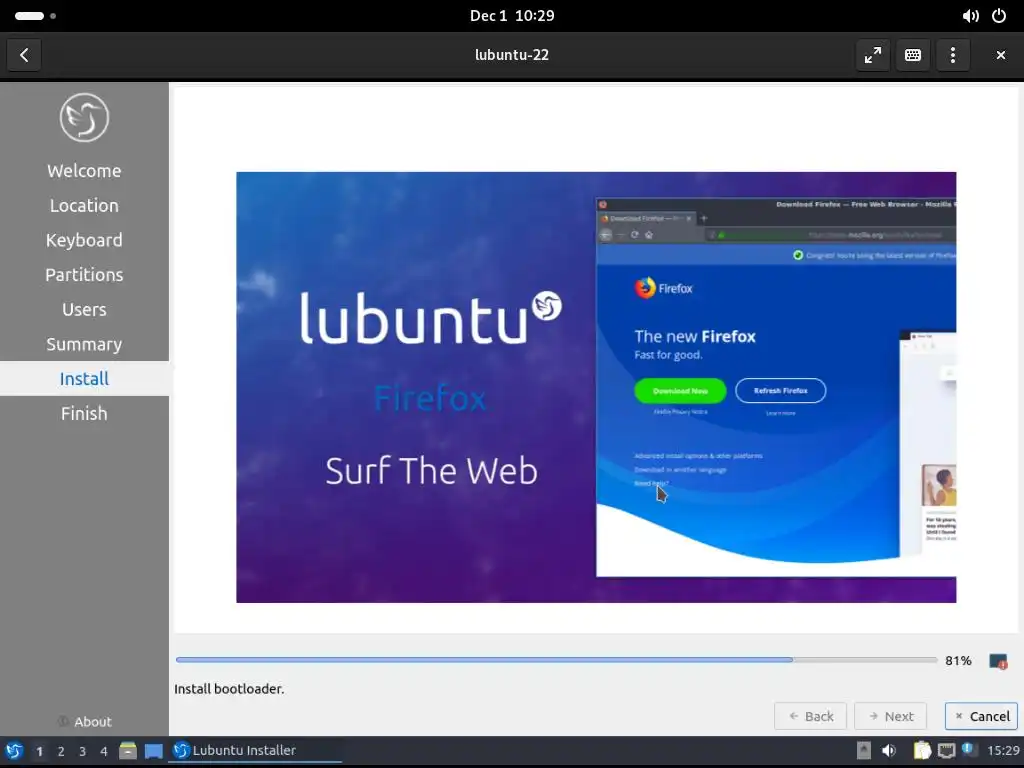Viewport: 1024px width, 768px height.
Task: Click the About button in sidebar
Action: [85, 722]
